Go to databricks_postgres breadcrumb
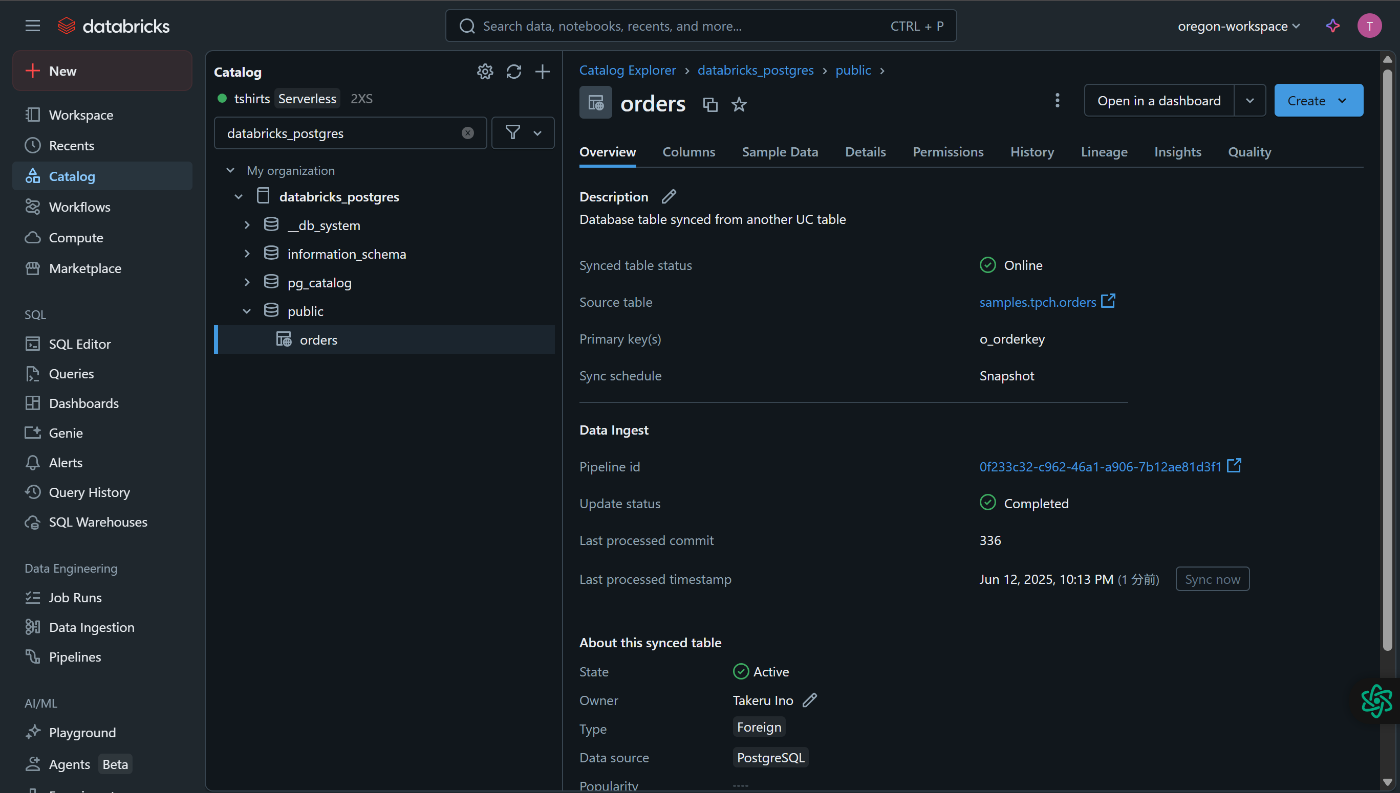The height and width of the screenshot is (793, 1400). 755,70
